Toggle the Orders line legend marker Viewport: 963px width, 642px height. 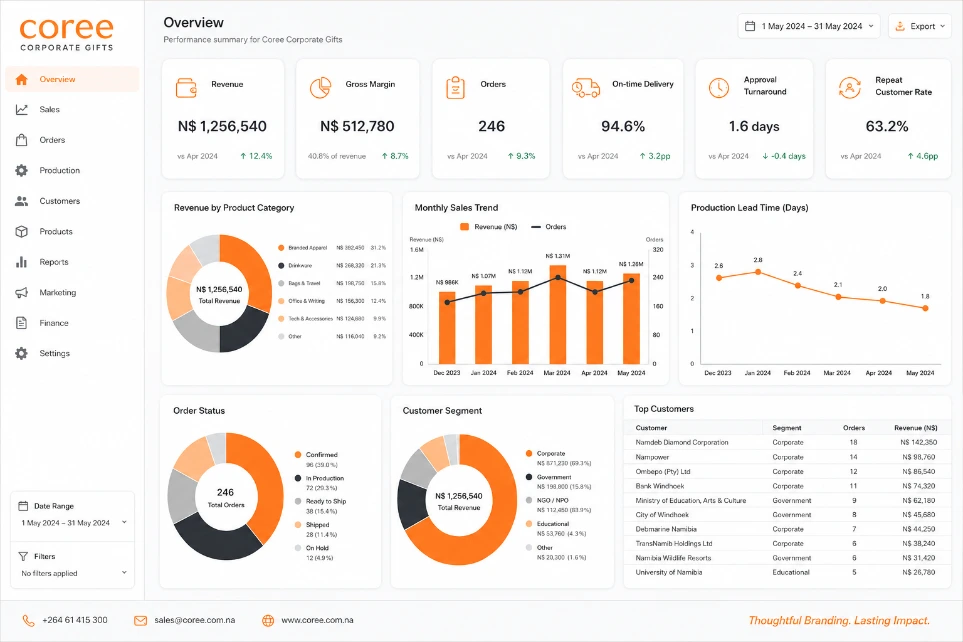536,227
